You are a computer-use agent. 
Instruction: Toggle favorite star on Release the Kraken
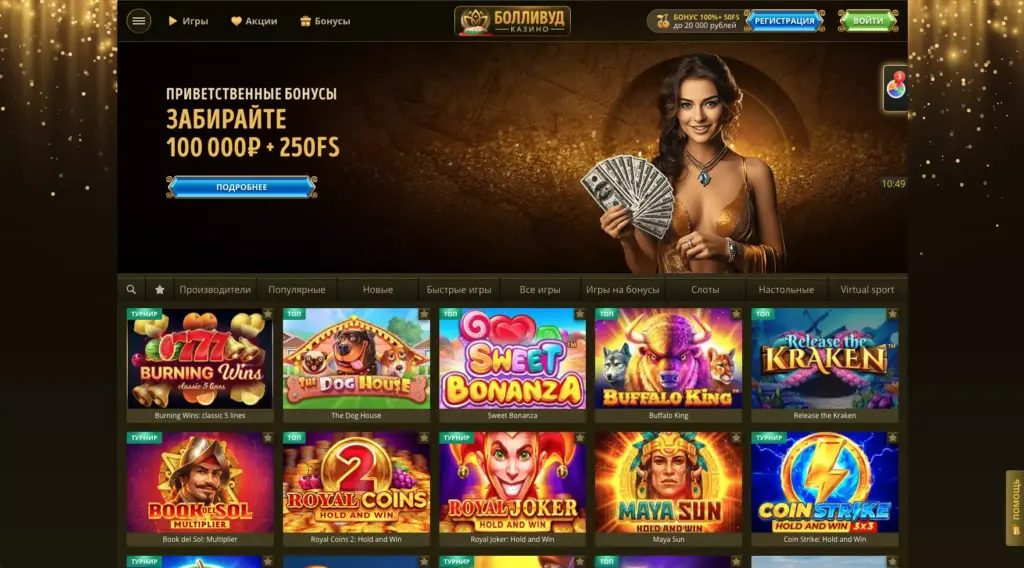pyautogui.click(x=892, y=314)
